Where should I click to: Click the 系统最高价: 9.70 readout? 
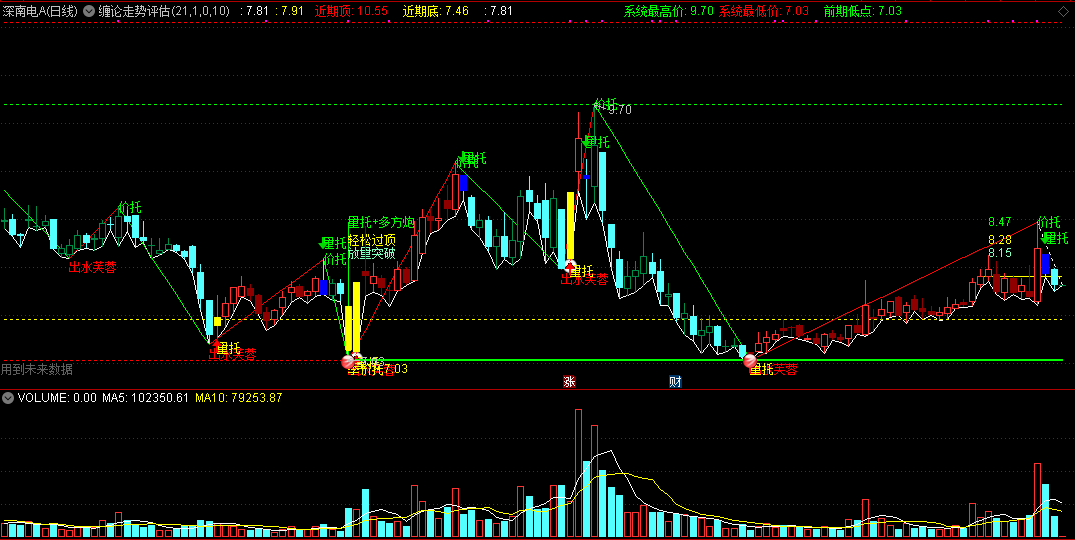pos(668,11)
